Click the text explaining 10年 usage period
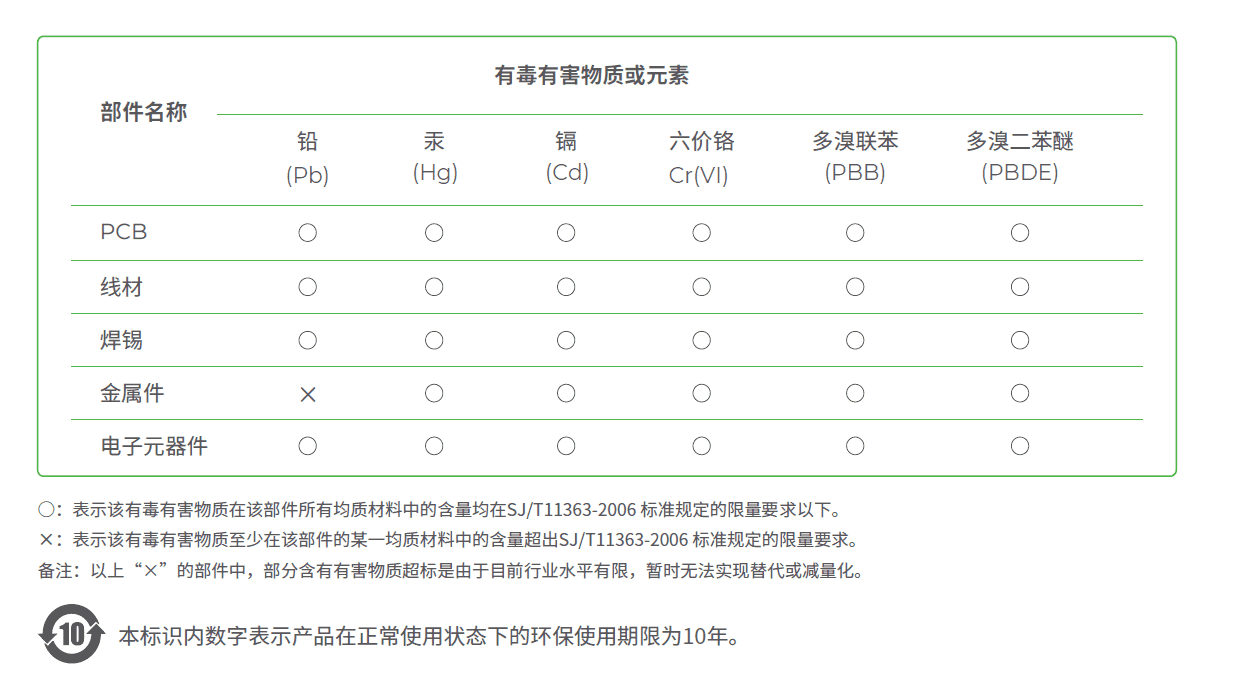Screen dimensions: 1233x682 pos(430,636)
